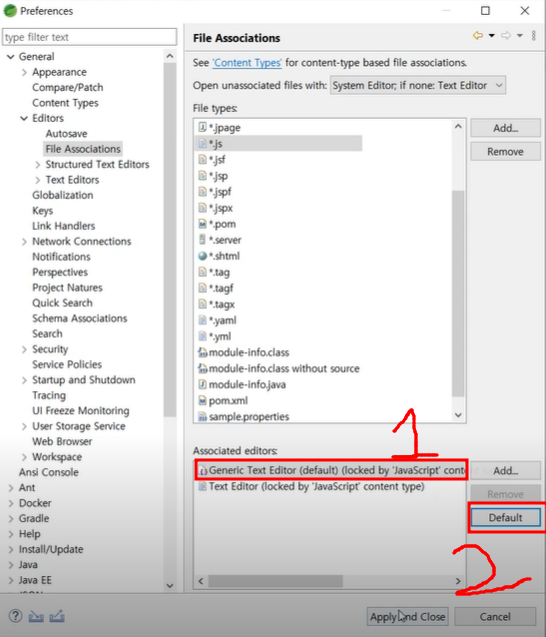Select Content Types tree item
546x637 pixels.
point(65,103)
